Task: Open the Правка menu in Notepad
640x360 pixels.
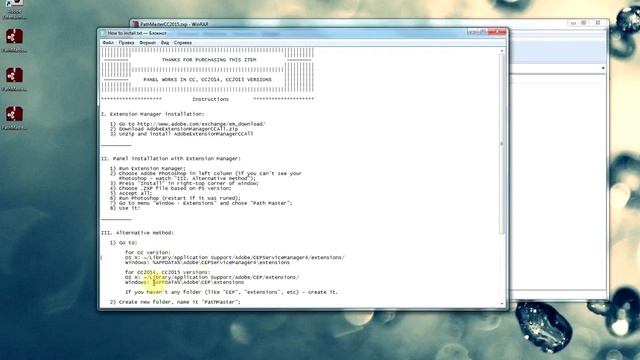Action: coord(126,42)
